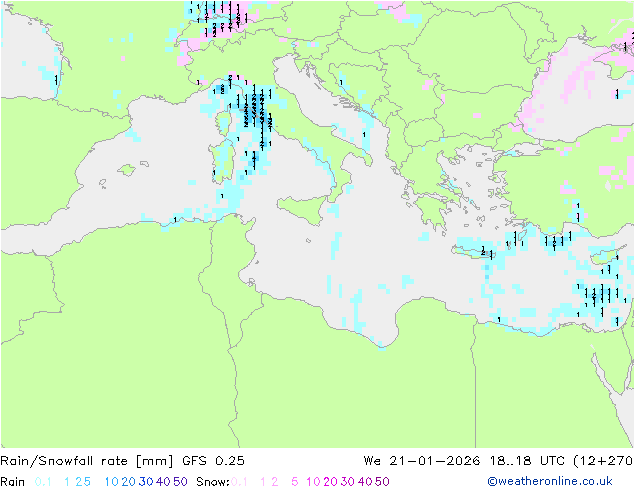Viewport: 634px width, 490px height.
Task: Select the snow legend value 20
Action: click(330, 482)
